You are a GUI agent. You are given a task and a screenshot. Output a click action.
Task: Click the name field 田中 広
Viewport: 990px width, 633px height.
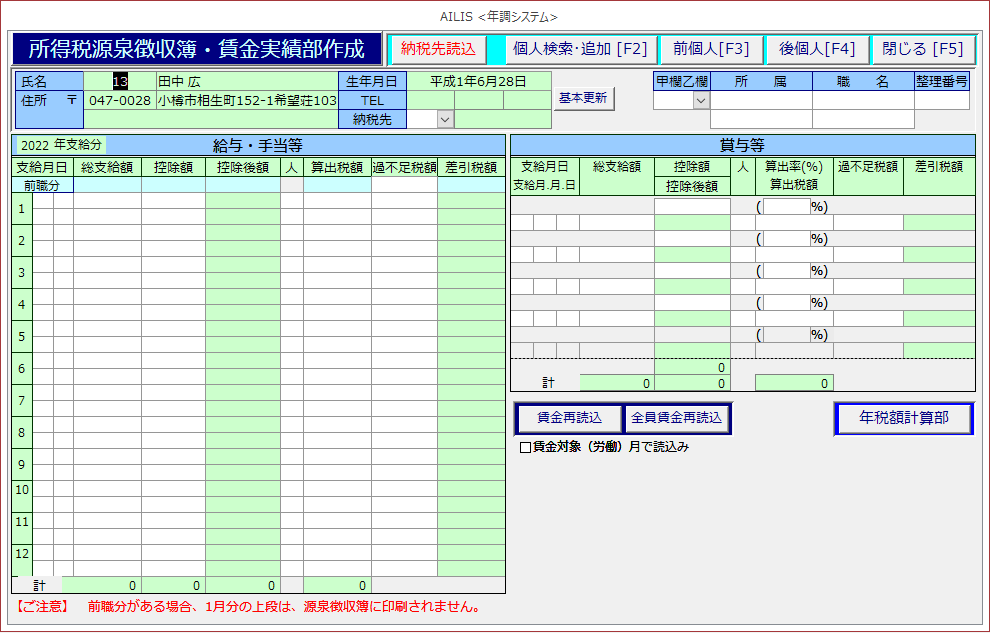[246, 81]
